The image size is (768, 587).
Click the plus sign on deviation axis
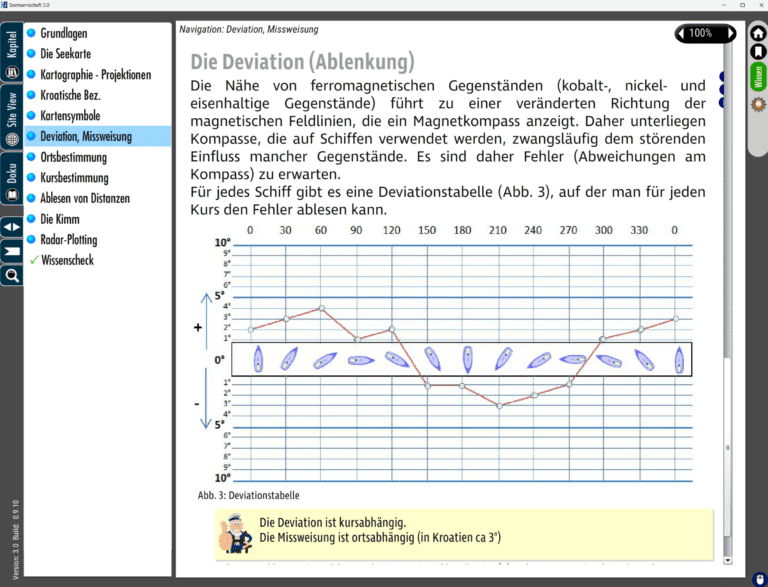point(197,327)
